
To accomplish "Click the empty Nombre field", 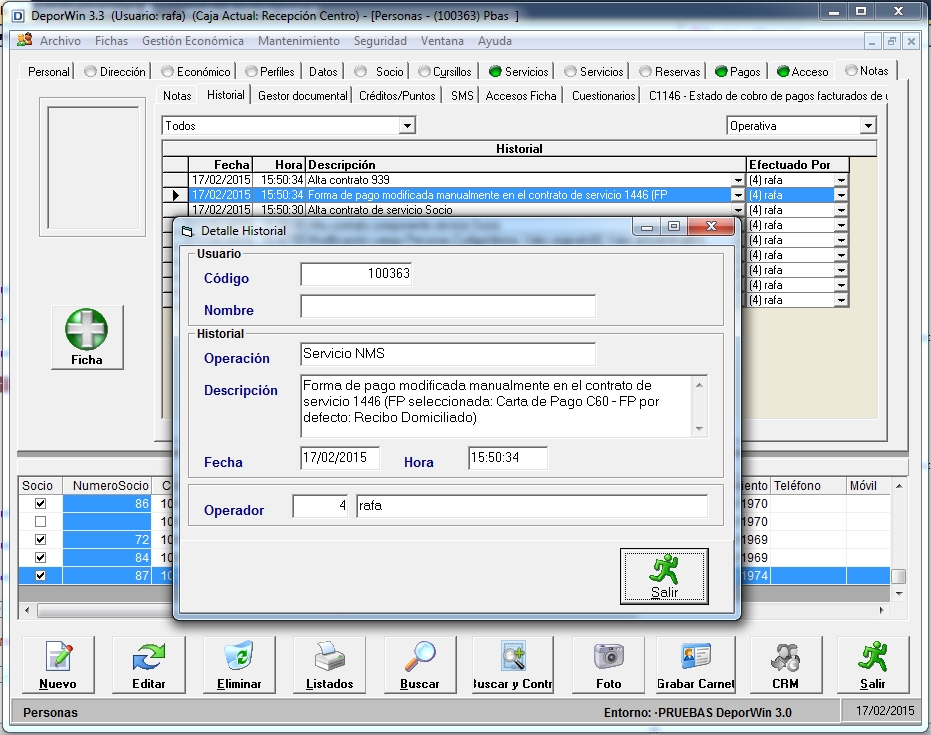I will 448,306.
